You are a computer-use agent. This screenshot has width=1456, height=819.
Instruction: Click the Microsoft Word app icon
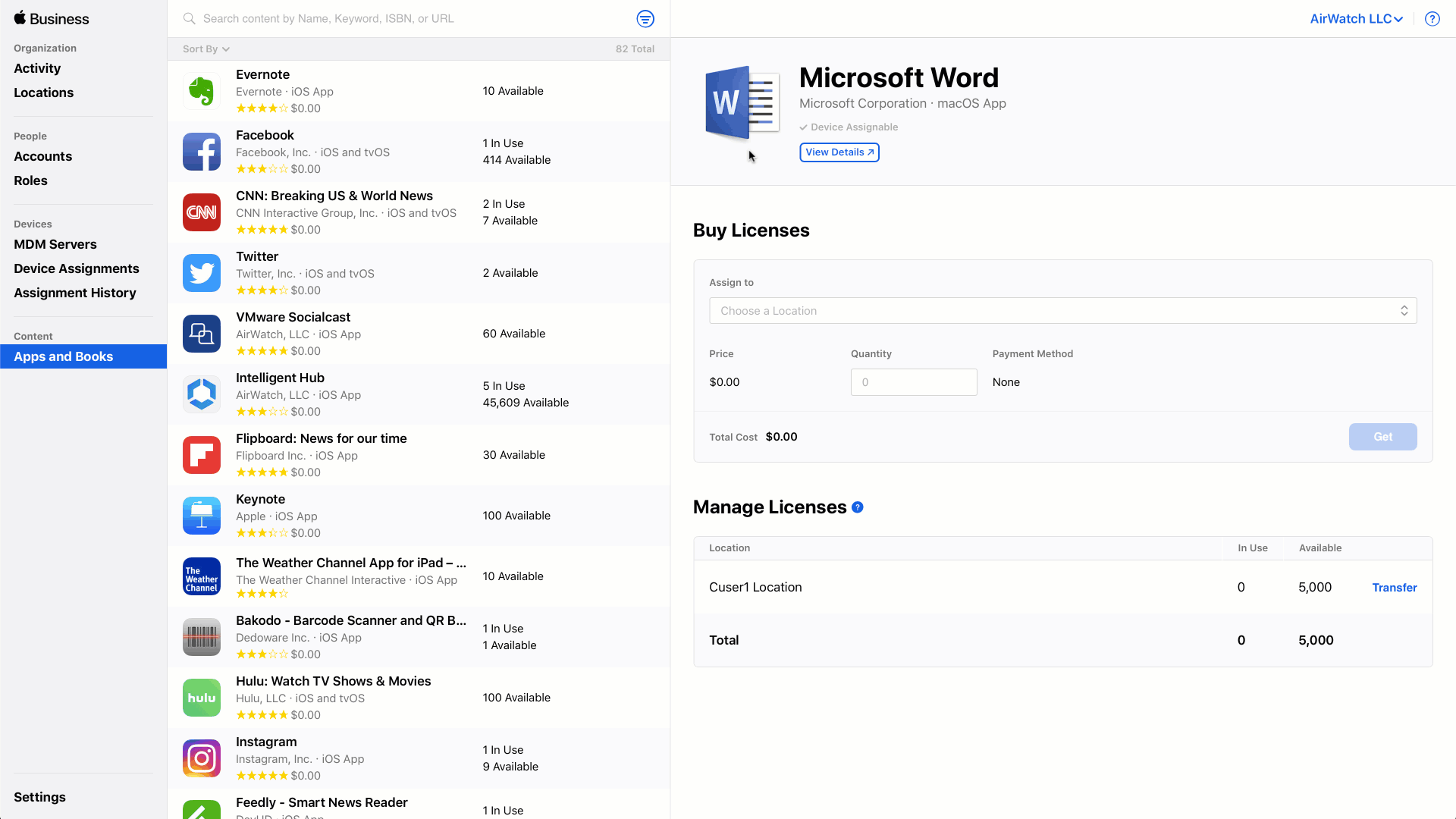(742, 103)
